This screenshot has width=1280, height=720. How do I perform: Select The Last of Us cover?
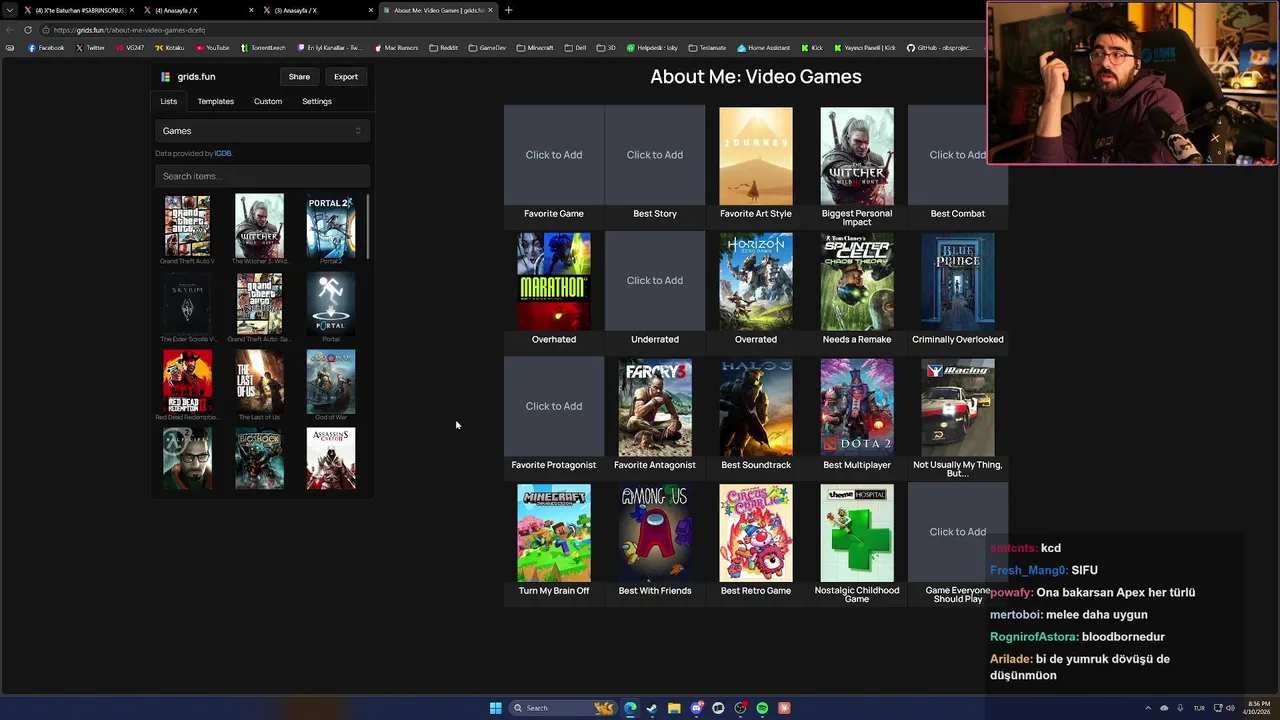pyautogui.click(x=259, y=382)
